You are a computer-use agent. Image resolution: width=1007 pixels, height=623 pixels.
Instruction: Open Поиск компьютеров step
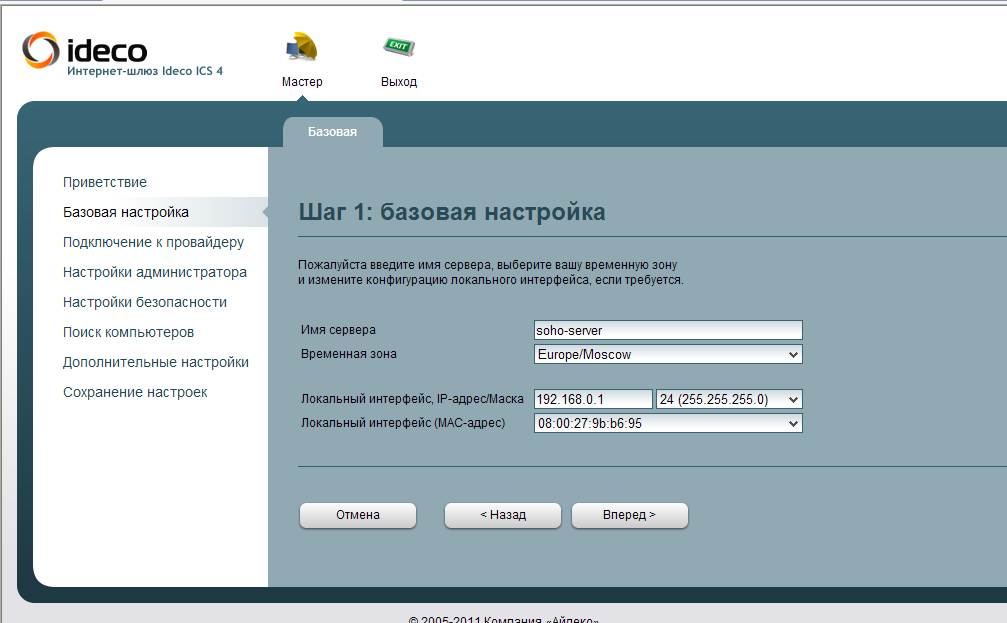(x=128, y=332)
